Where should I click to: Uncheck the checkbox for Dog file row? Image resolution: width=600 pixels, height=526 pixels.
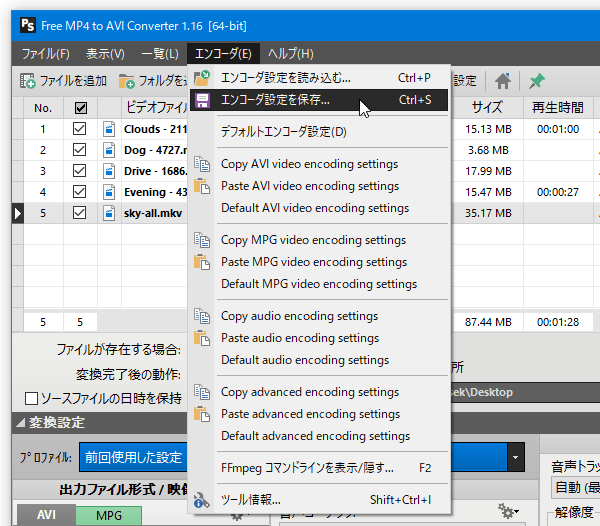point(79,150)
